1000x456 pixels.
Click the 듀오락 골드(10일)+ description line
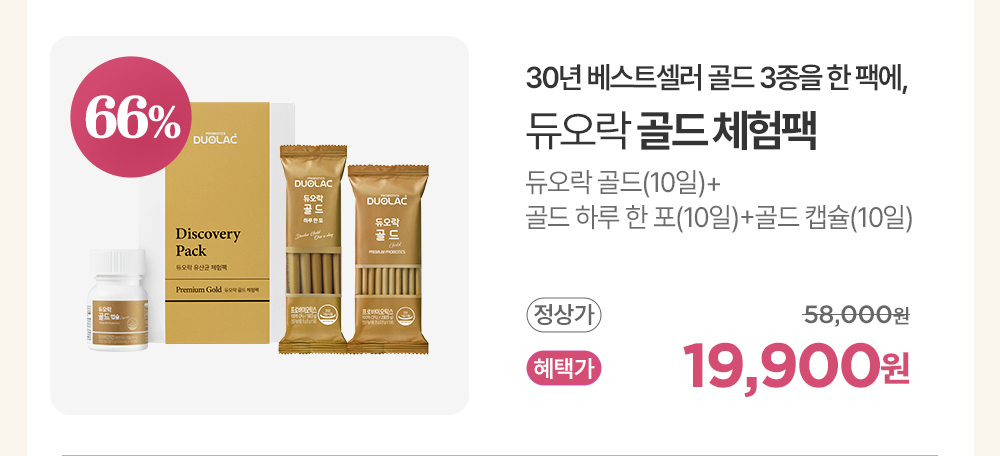[622, 184]
